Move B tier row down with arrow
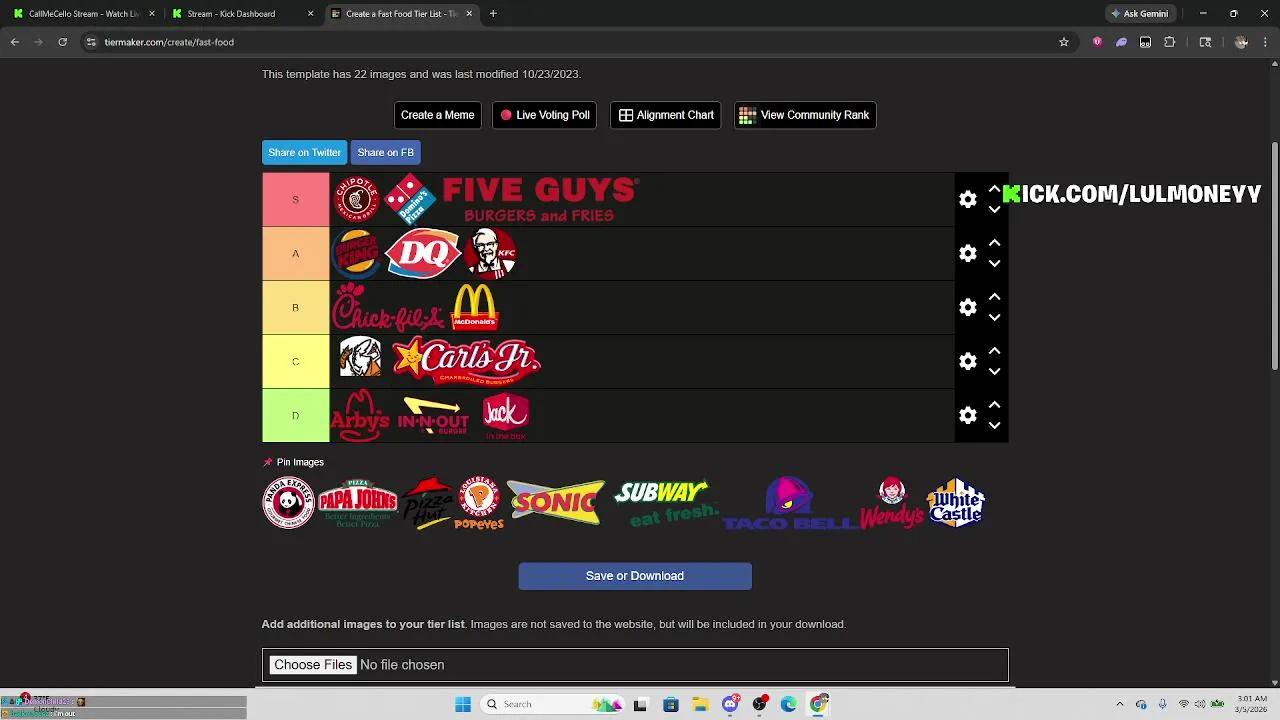1280x720 pixels. (994, 318)
